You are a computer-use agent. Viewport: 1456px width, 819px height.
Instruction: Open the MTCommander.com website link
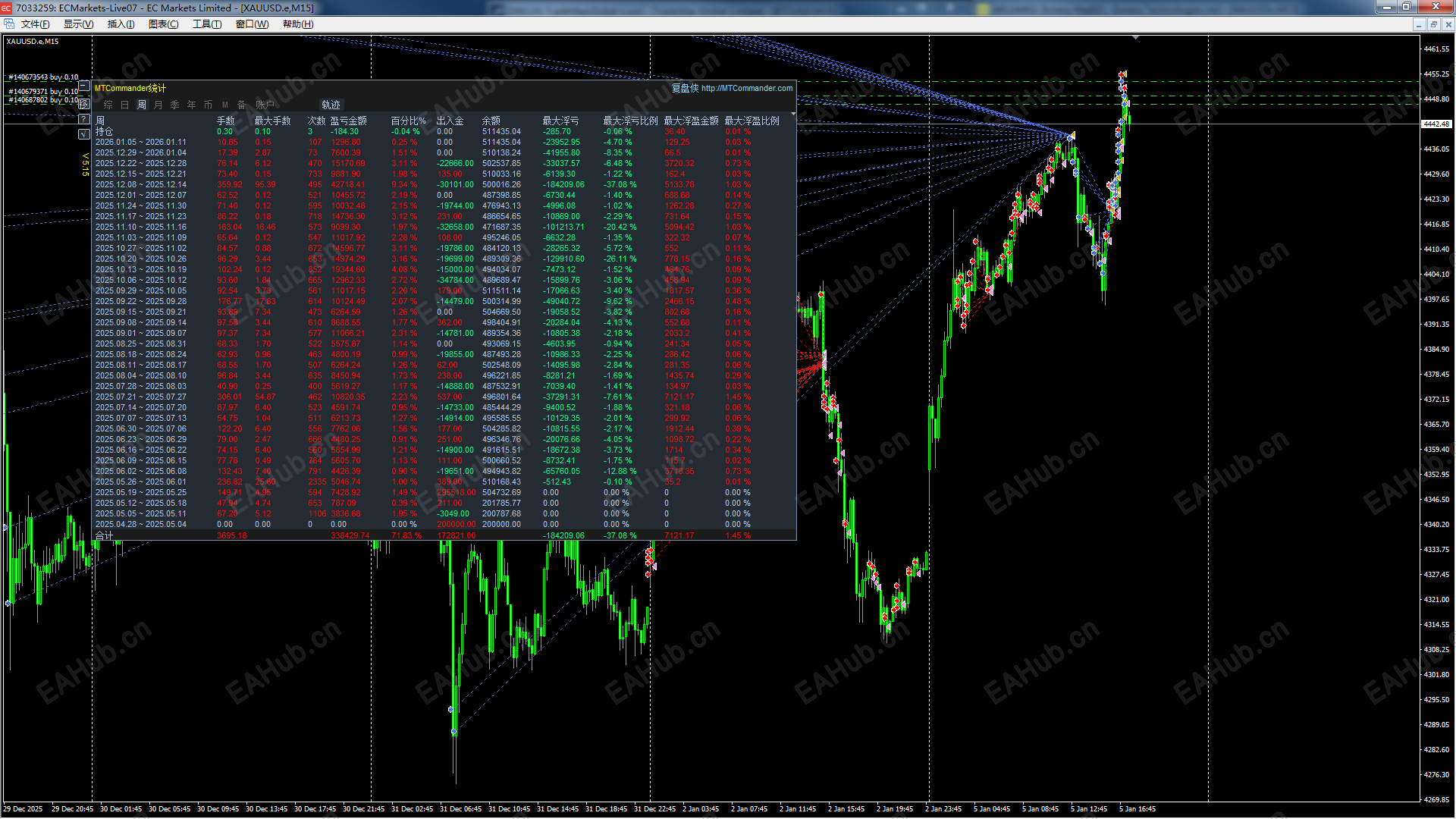point(746,88)
